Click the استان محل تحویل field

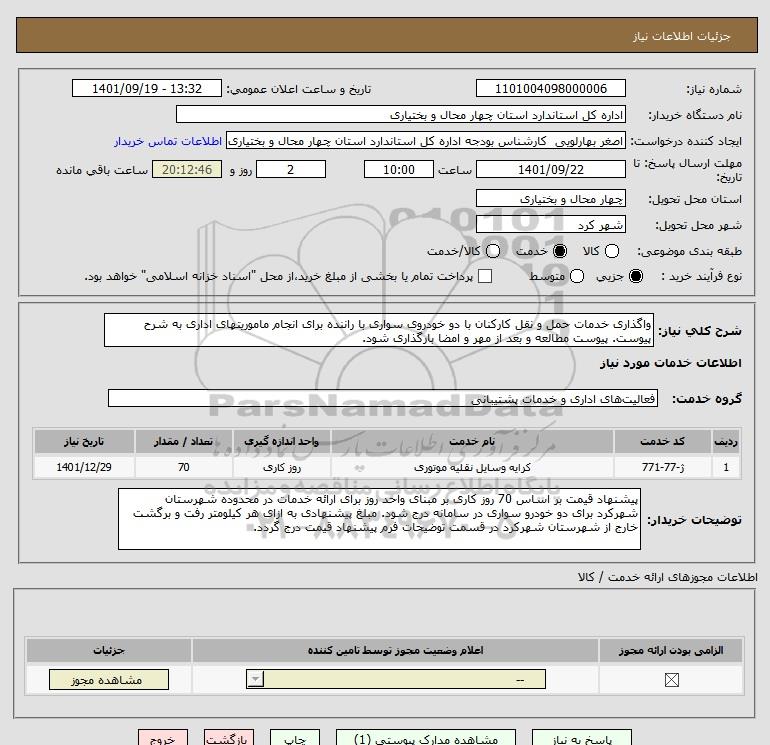coord(550,198)
